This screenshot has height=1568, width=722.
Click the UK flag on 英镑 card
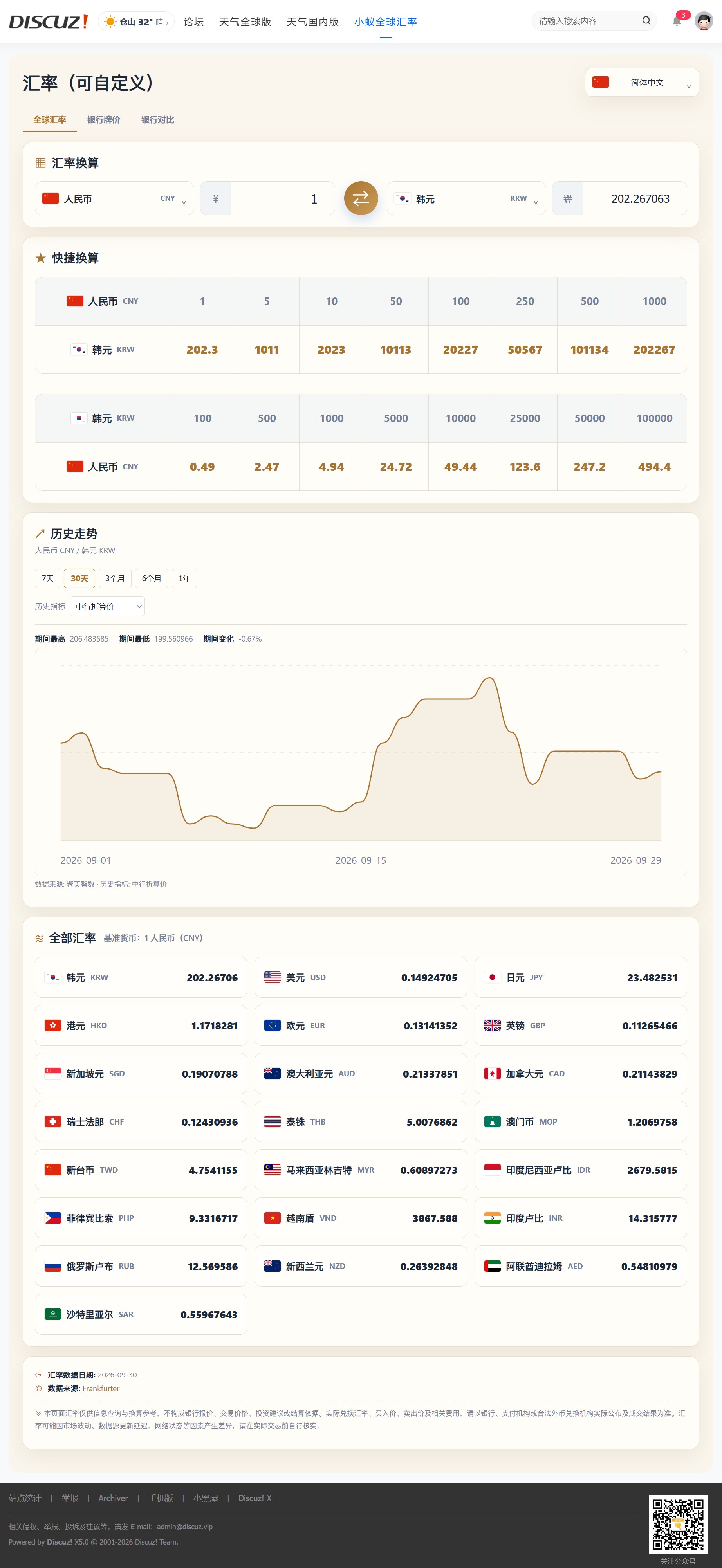(492, 1025)
